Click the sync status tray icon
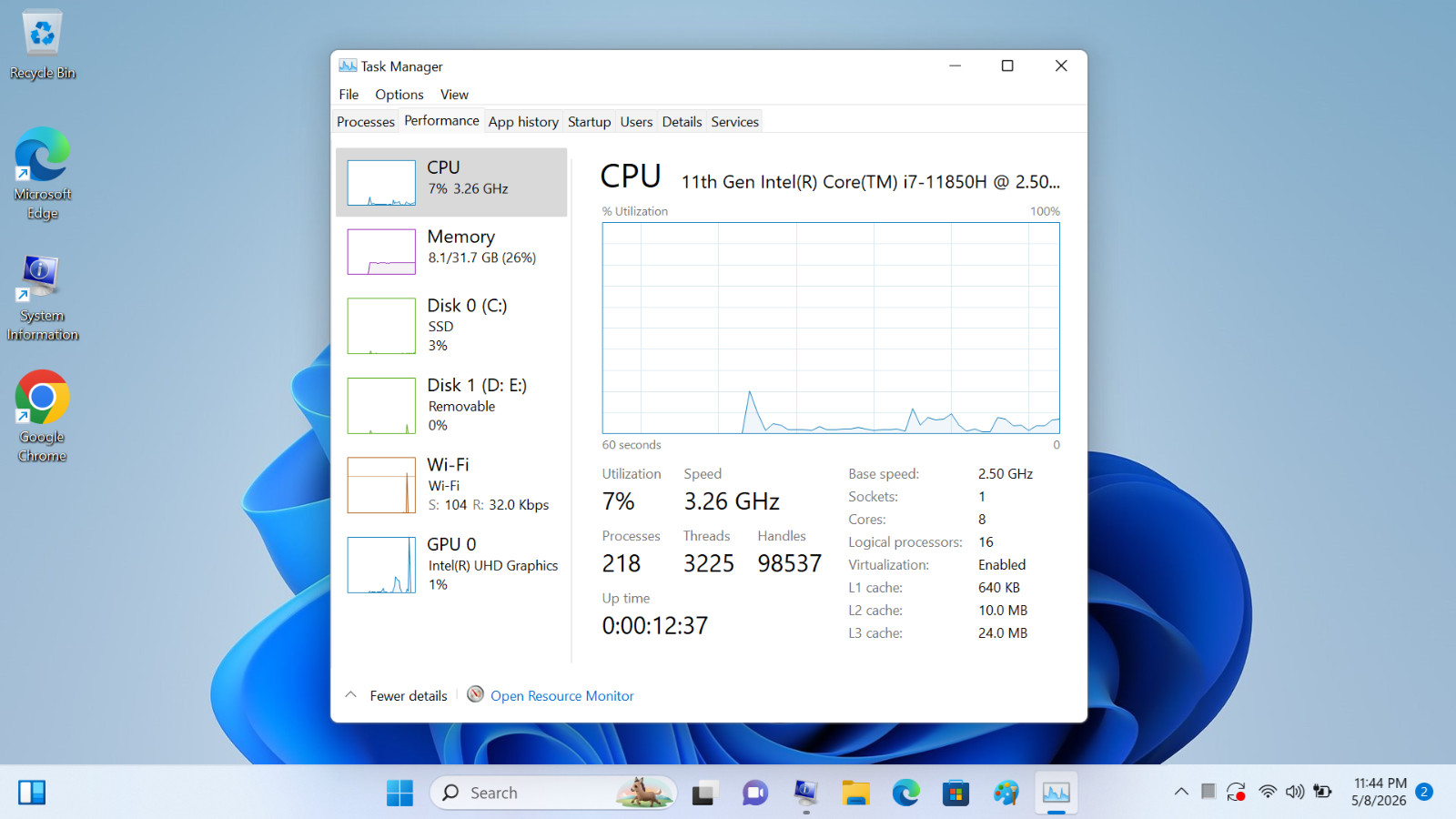1456x819 pixels. point(1236,792)
